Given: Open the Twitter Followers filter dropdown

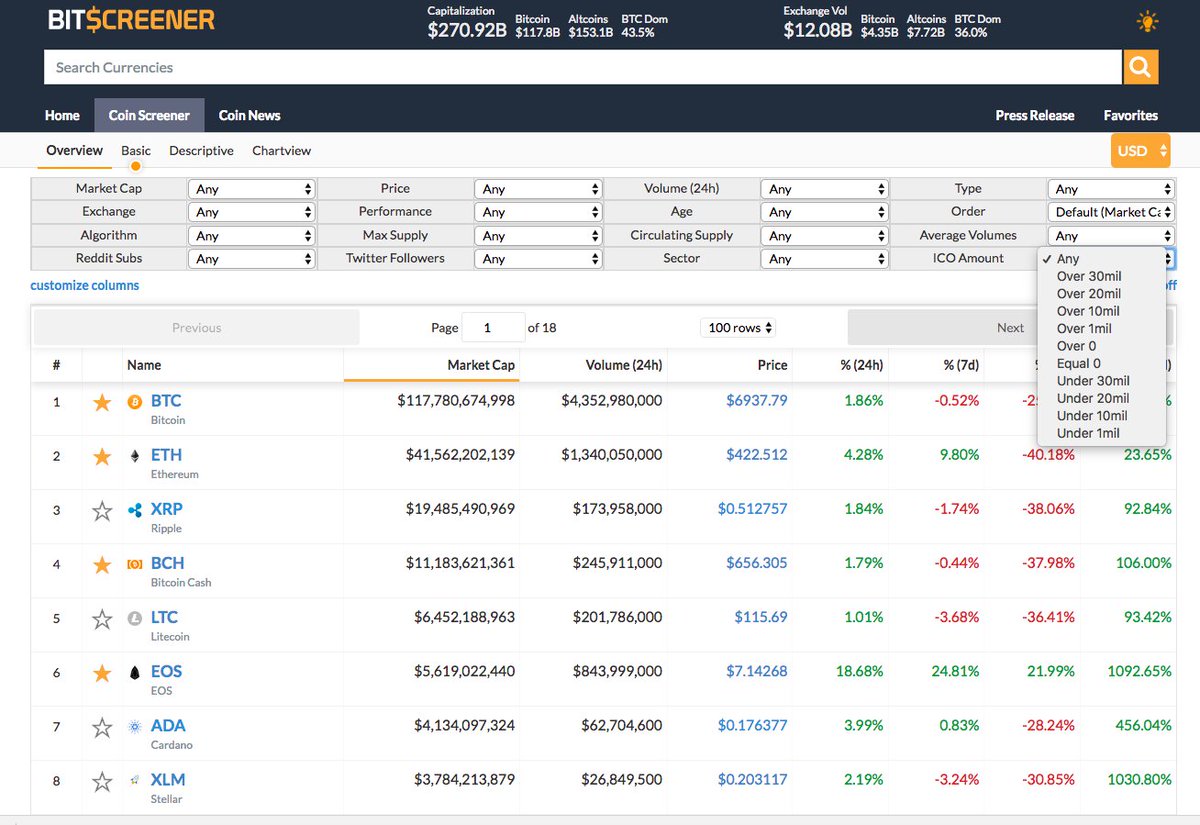Looking at the screenshot, I should 539,259.
